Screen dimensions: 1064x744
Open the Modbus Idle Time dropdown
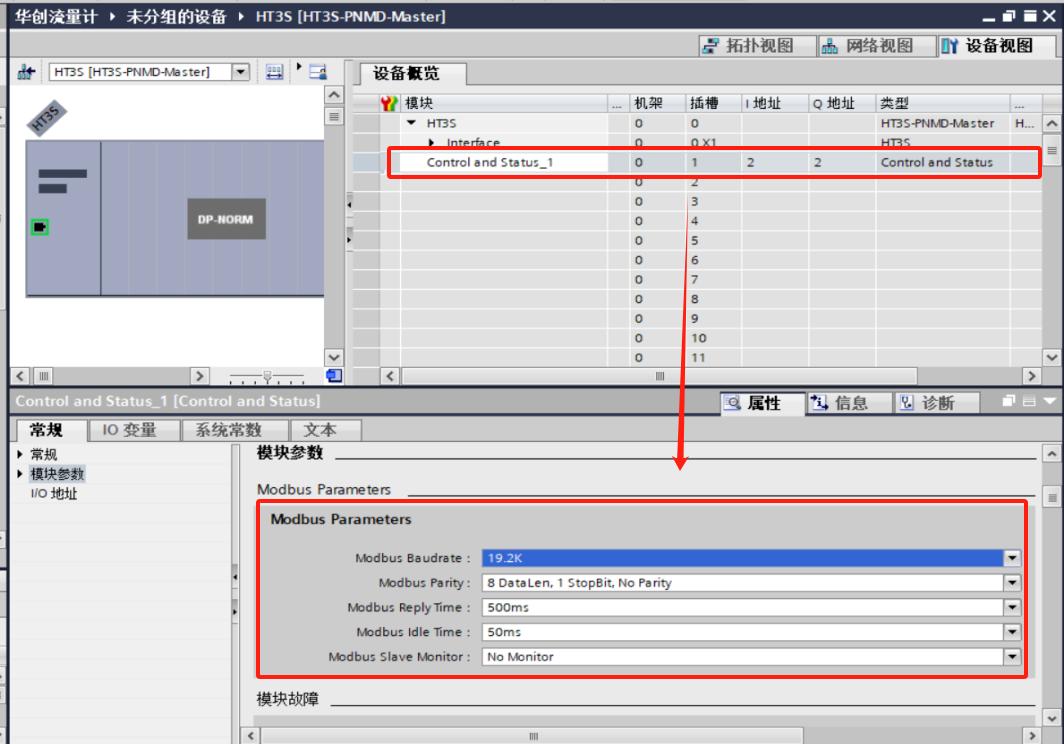tap(1012, 632)
